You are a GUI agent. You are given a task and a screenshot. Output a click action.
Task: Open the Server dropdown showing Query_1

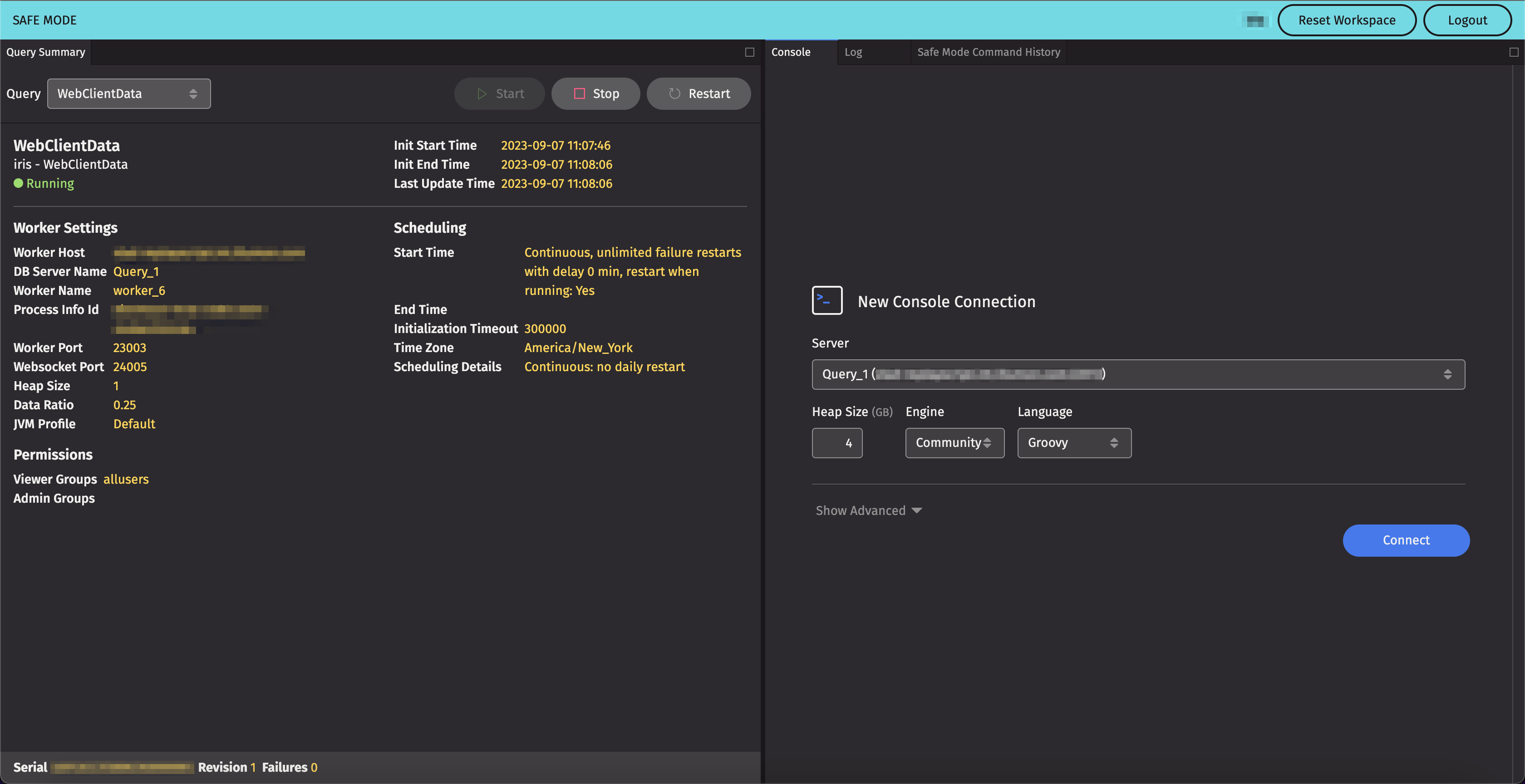click(1138, 374)
